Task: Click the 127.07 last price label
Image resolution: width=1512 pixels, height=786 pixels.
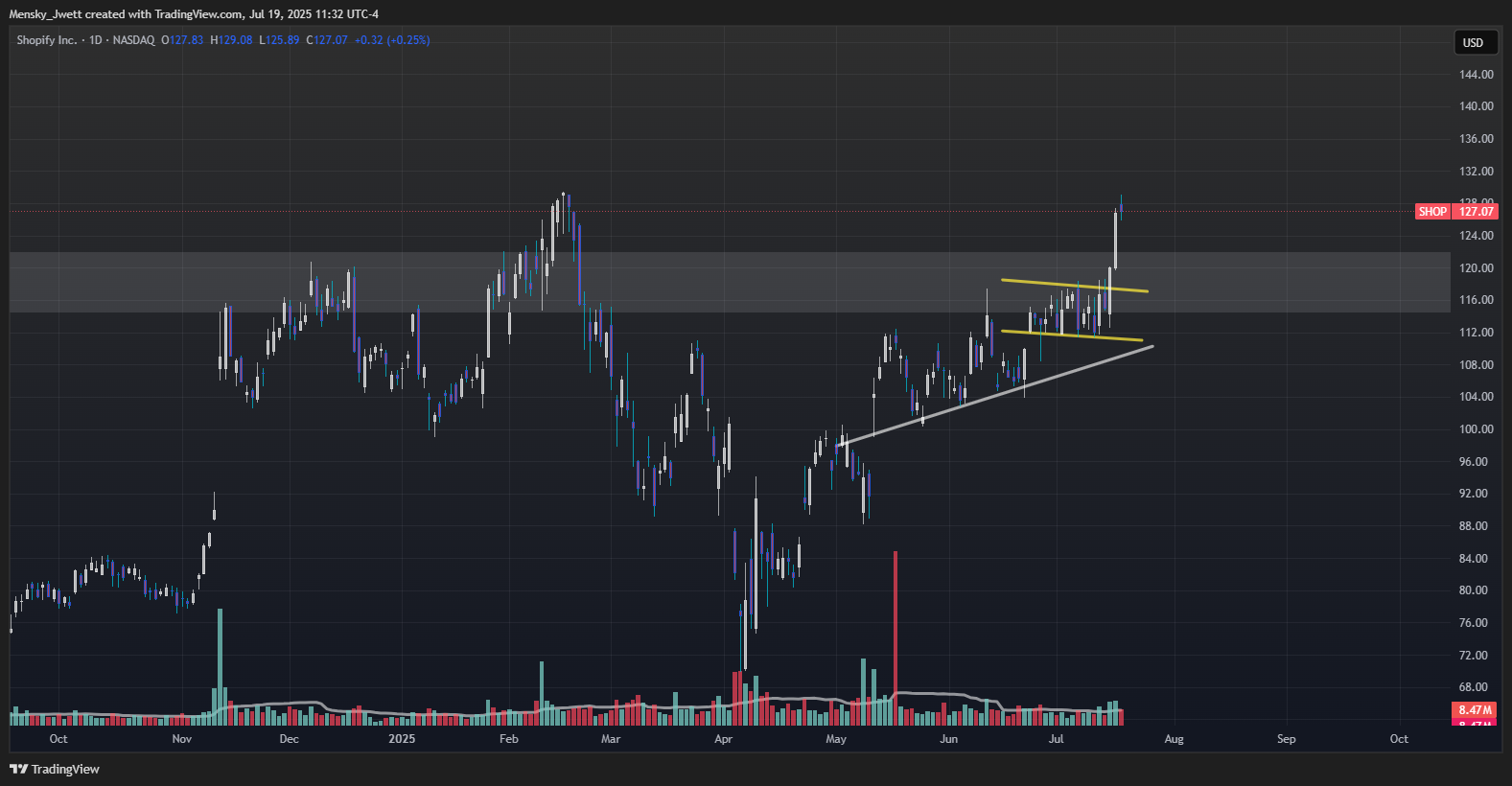Action: [x=1477, y=212]
